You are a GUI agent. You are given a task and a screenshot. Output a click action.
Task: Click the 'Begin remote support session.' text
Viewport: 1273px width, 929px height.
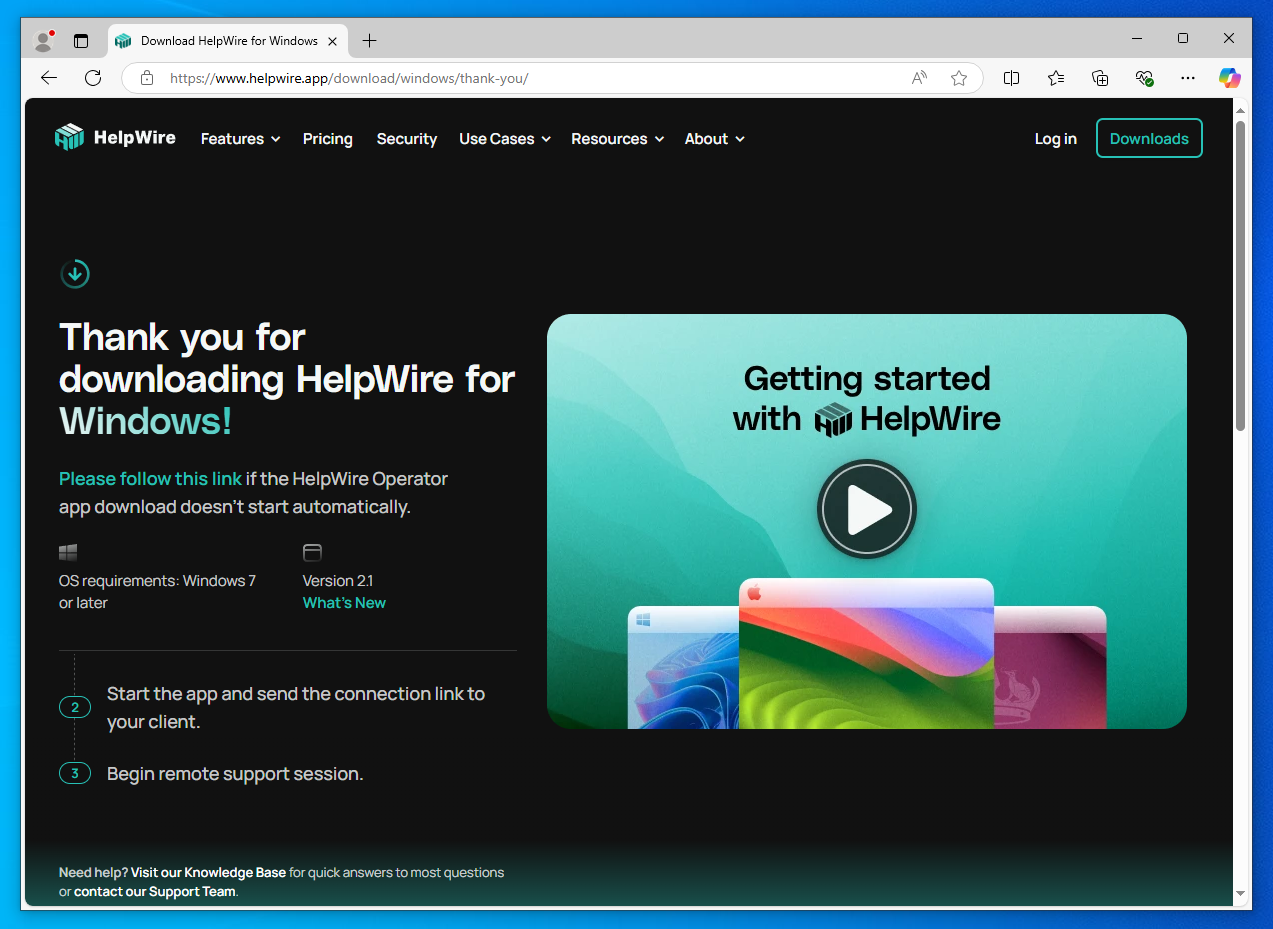(x=235, y=774)
